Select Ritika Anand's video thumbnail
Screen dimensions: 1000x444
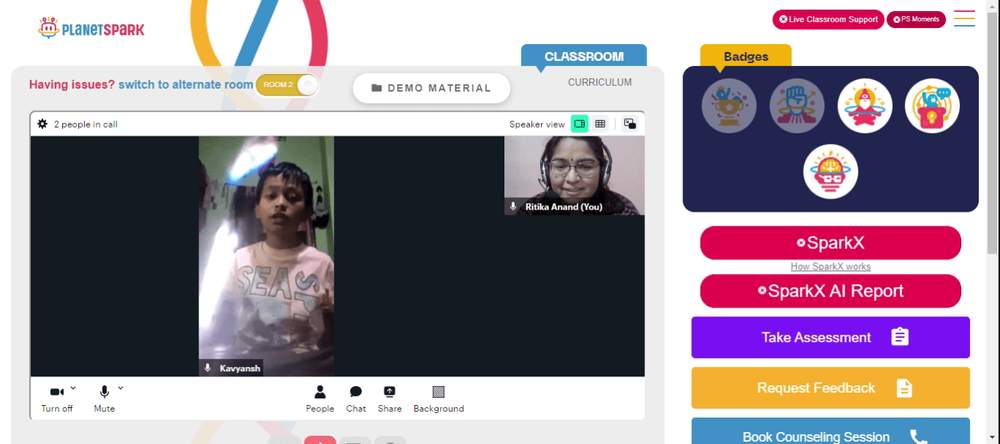coord(574,175)
